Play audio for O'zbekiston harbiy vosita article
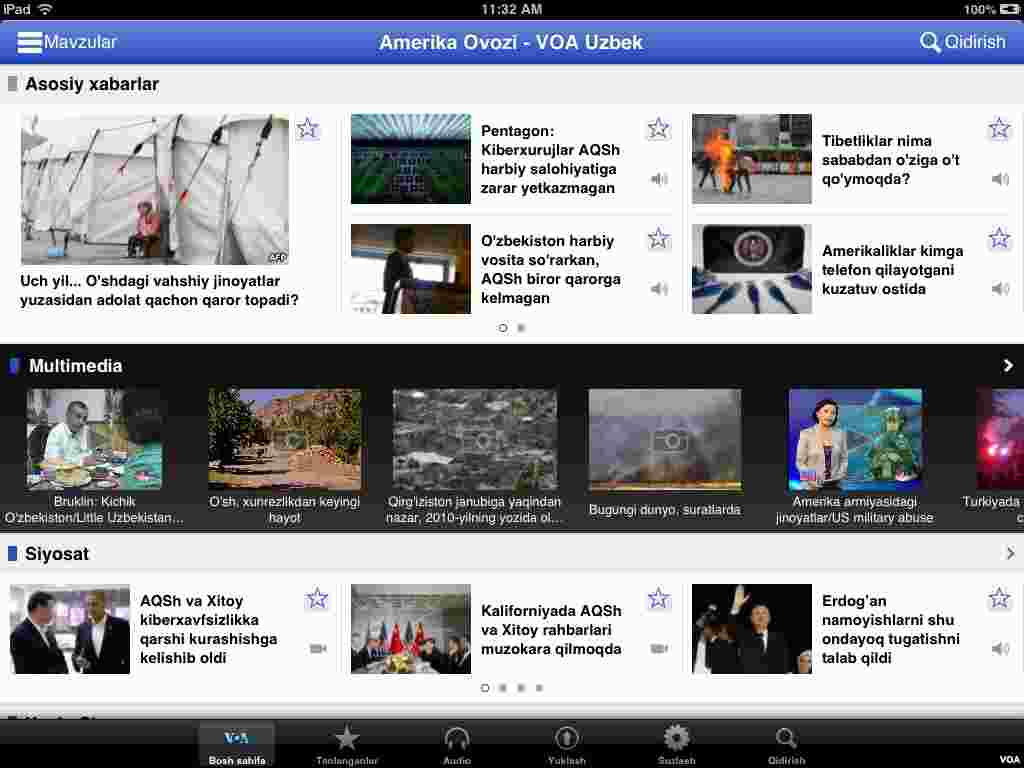This screenshot has height=768, width=1024. tap(660, 289)
